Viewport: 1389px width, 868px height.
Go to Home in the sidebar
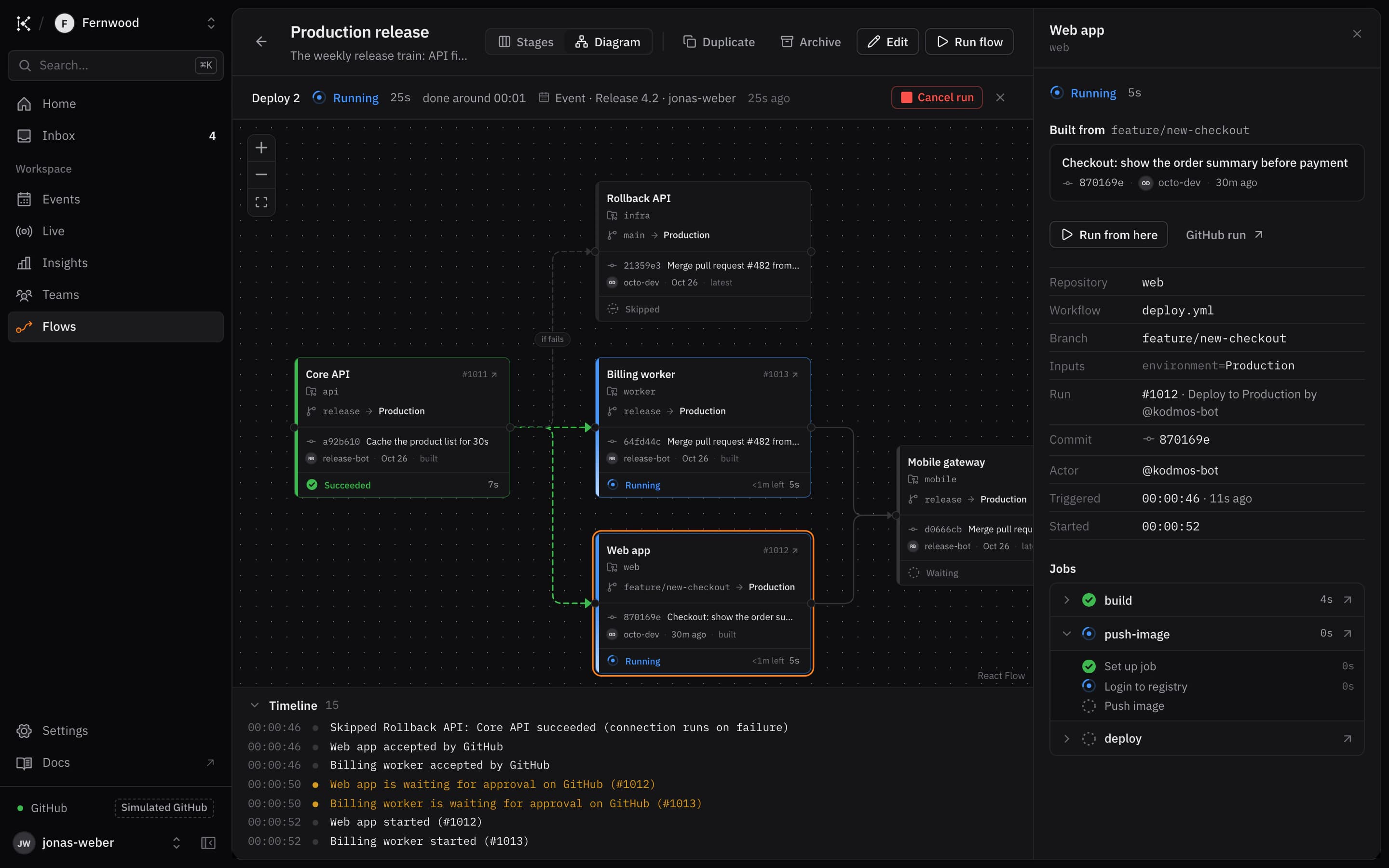click(115, 104)
